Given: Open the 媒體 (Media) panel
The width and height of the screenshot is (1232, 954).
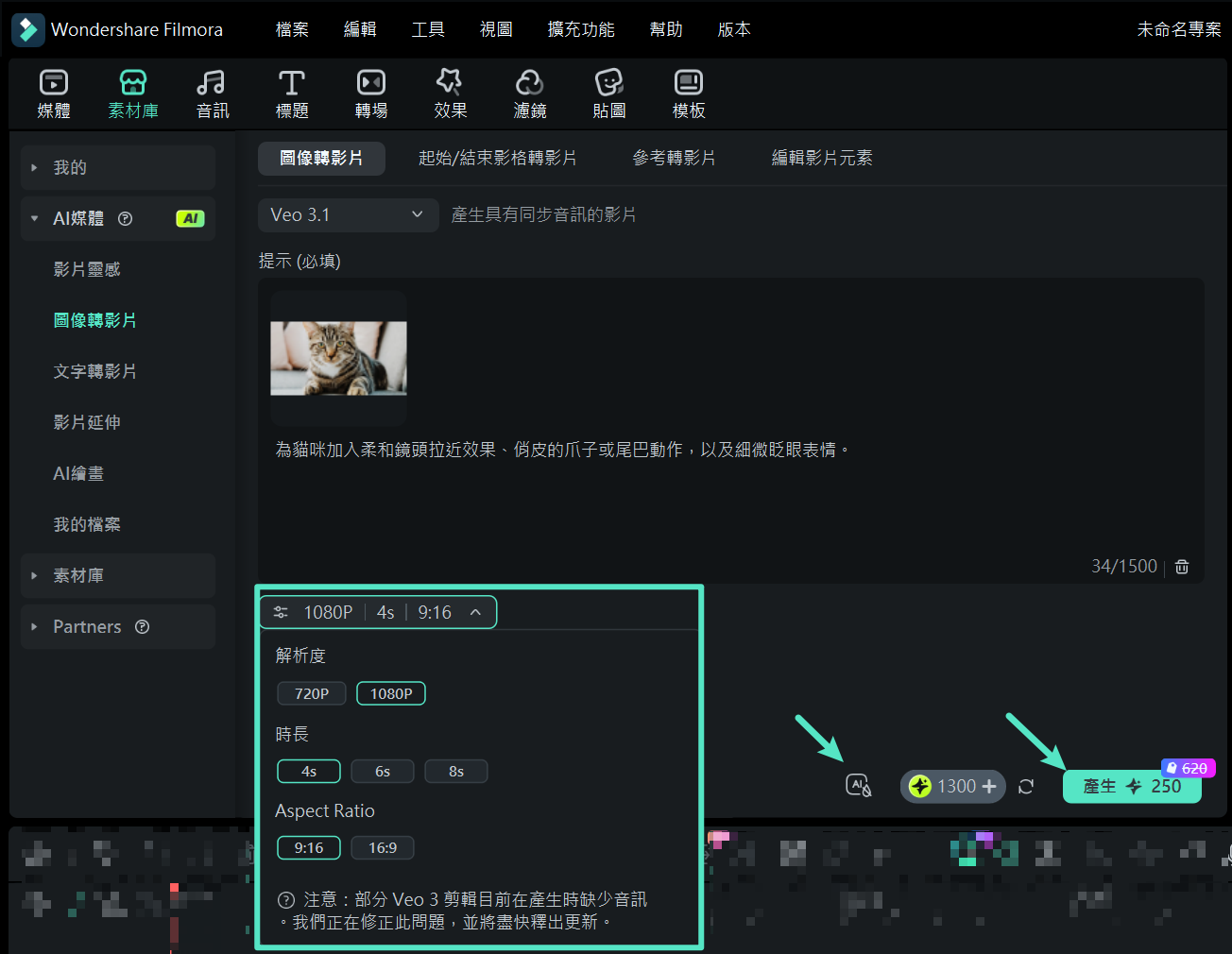Looking at the screenshot, I should point(54,93).
